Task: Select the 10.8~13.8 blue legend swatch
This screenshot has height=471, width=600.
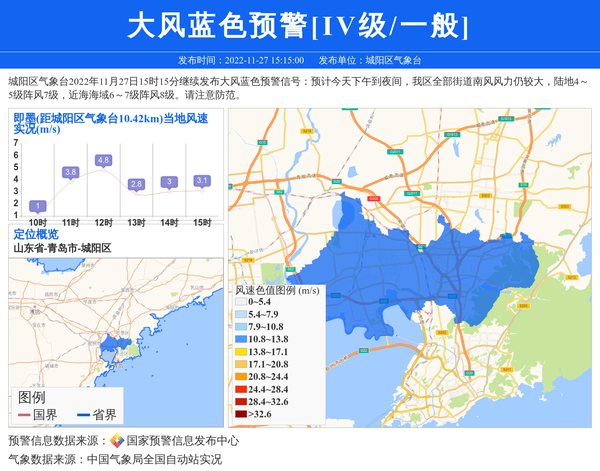Action: (x=241, y=339)
